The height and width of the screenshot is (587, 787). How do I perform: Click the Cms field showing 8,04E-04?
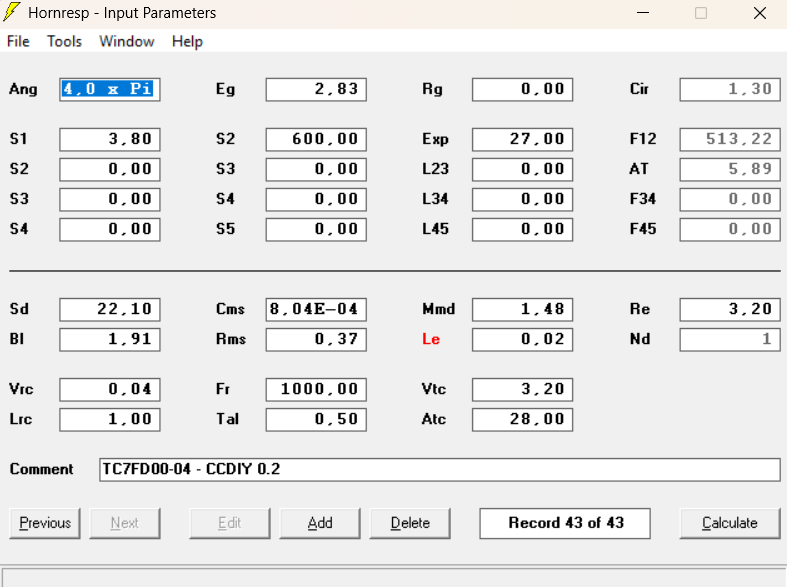316,310
